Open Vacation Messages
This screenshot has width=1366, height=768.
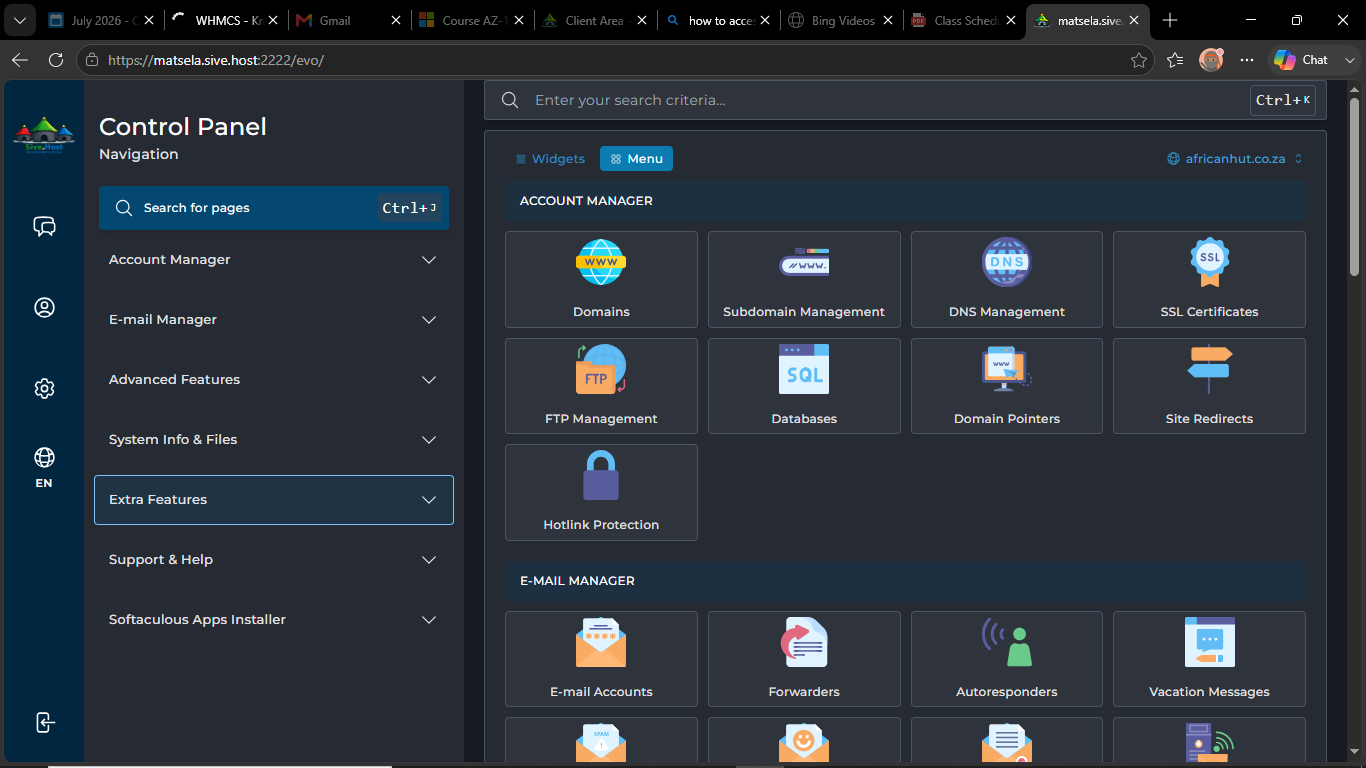click(x=1209, y=659)
